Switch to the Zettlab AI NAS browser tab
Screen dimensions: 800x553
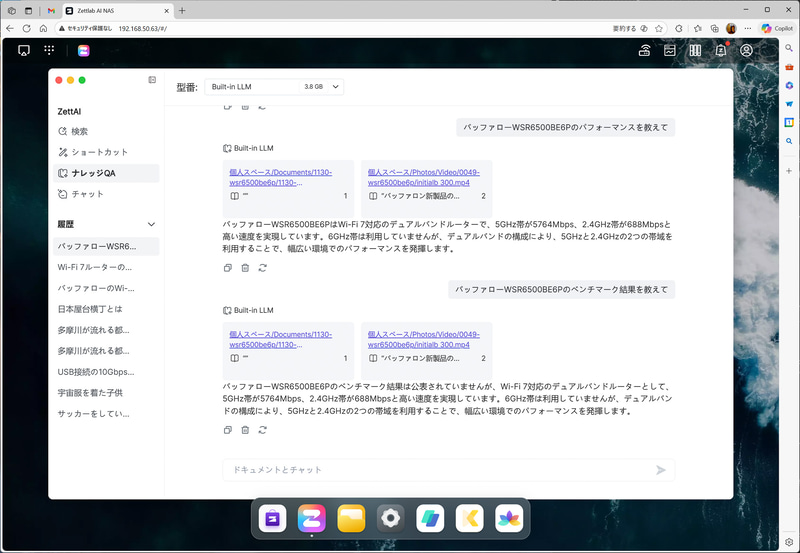pos(117,11)
